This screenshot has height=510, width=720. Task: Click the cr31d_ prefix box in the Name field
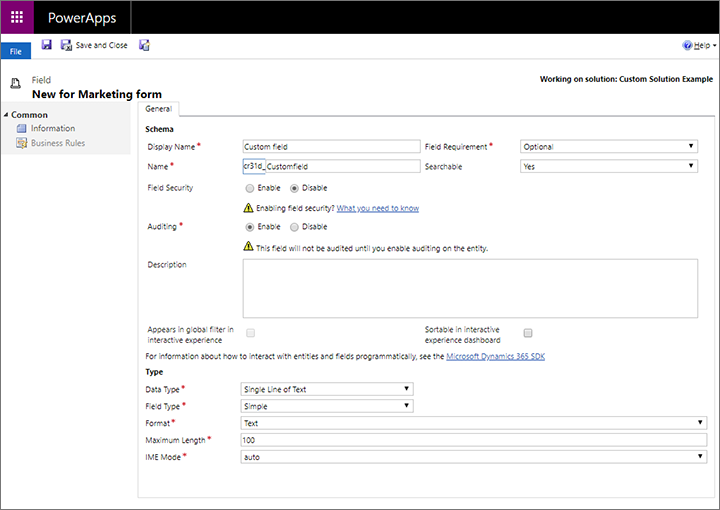click(254, 166)
